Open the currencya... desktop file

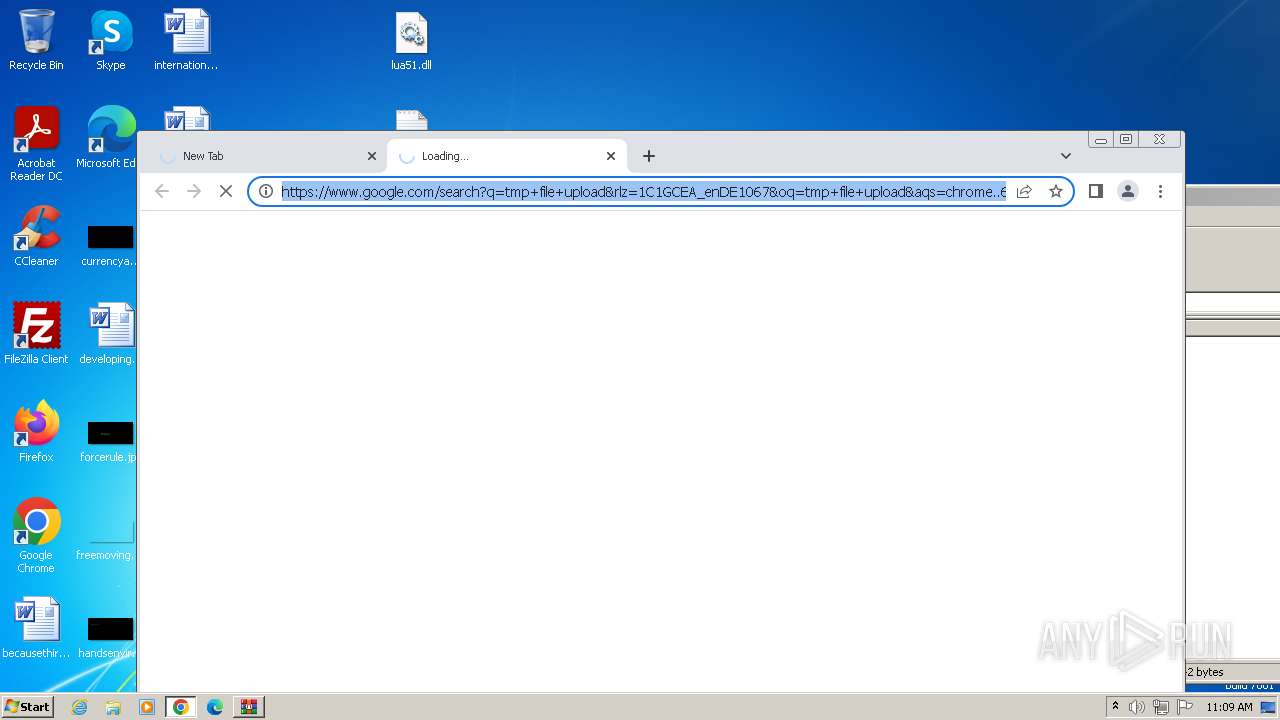(x=108, y=246)
